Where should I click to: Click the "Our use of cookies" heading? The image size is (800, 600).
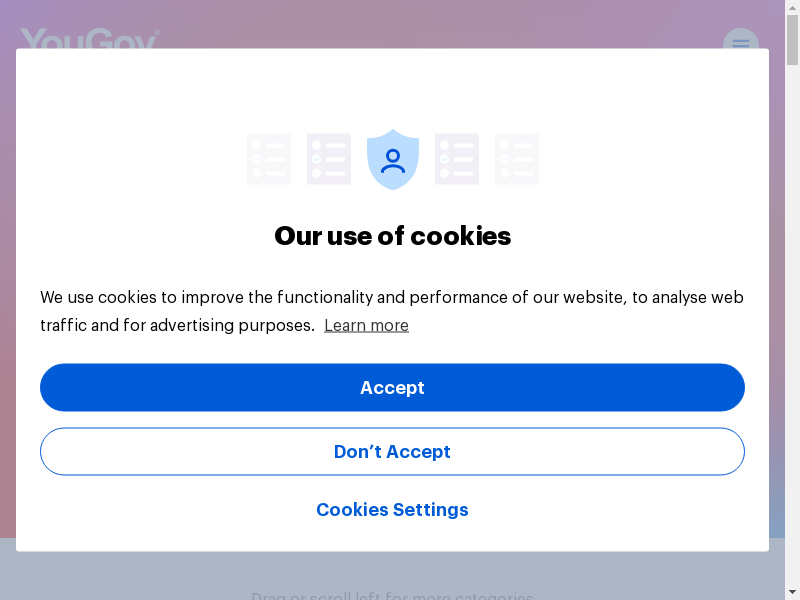point(392,236)
